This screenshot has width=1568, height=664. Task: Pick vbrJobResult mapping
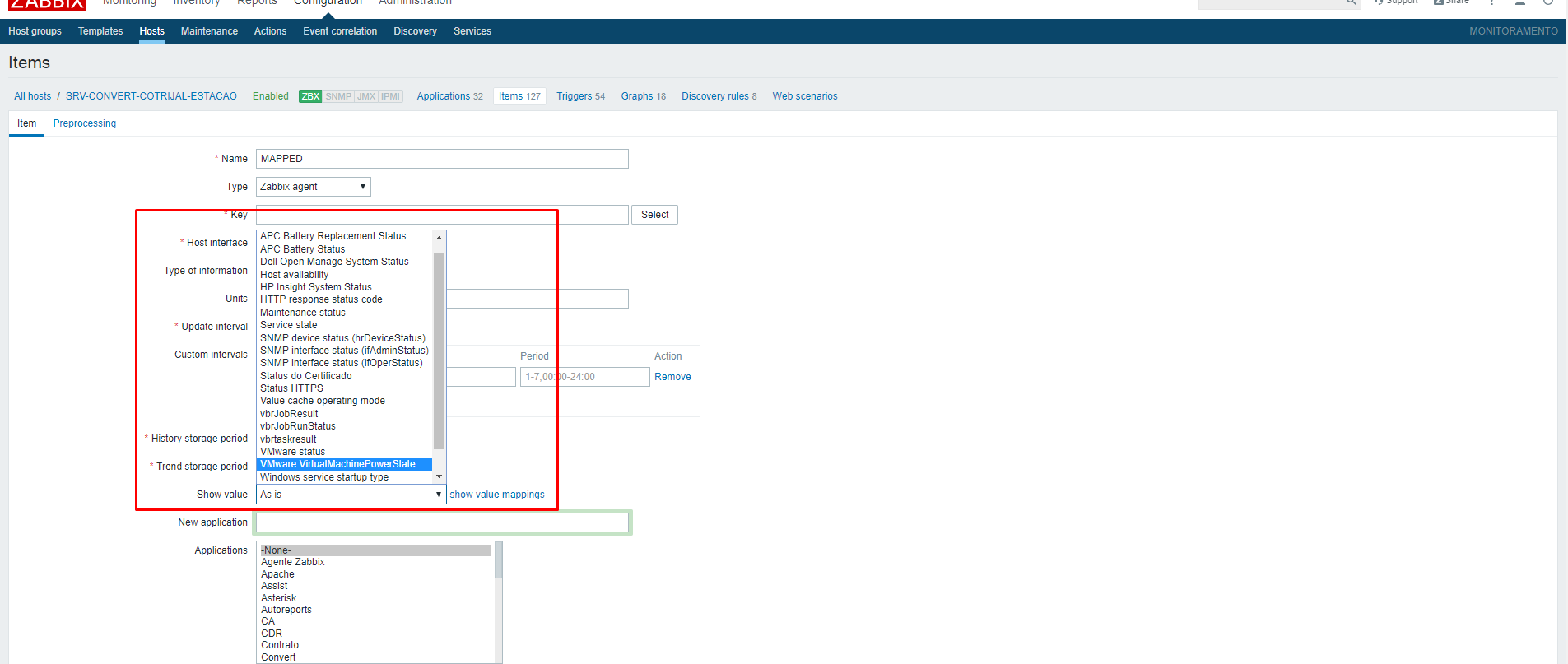(345, 414)
